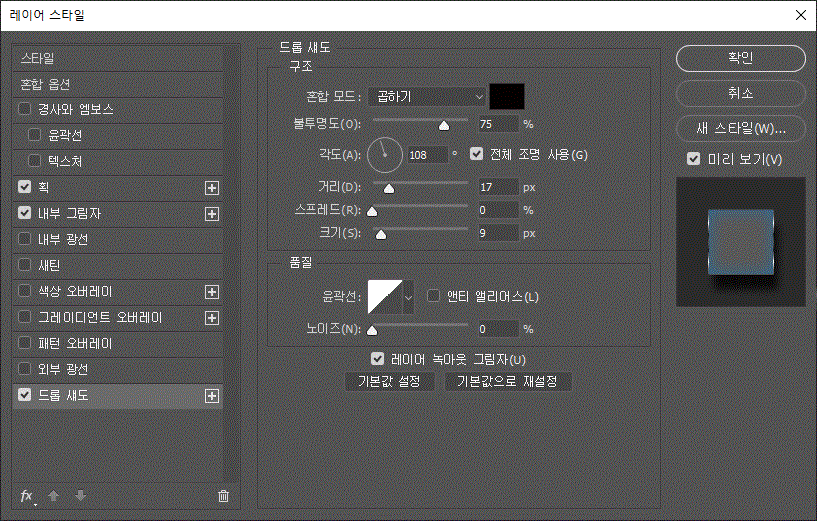Select the 외부 광선 effect row
Screen dimensions: 817x521
click(118, 369)
